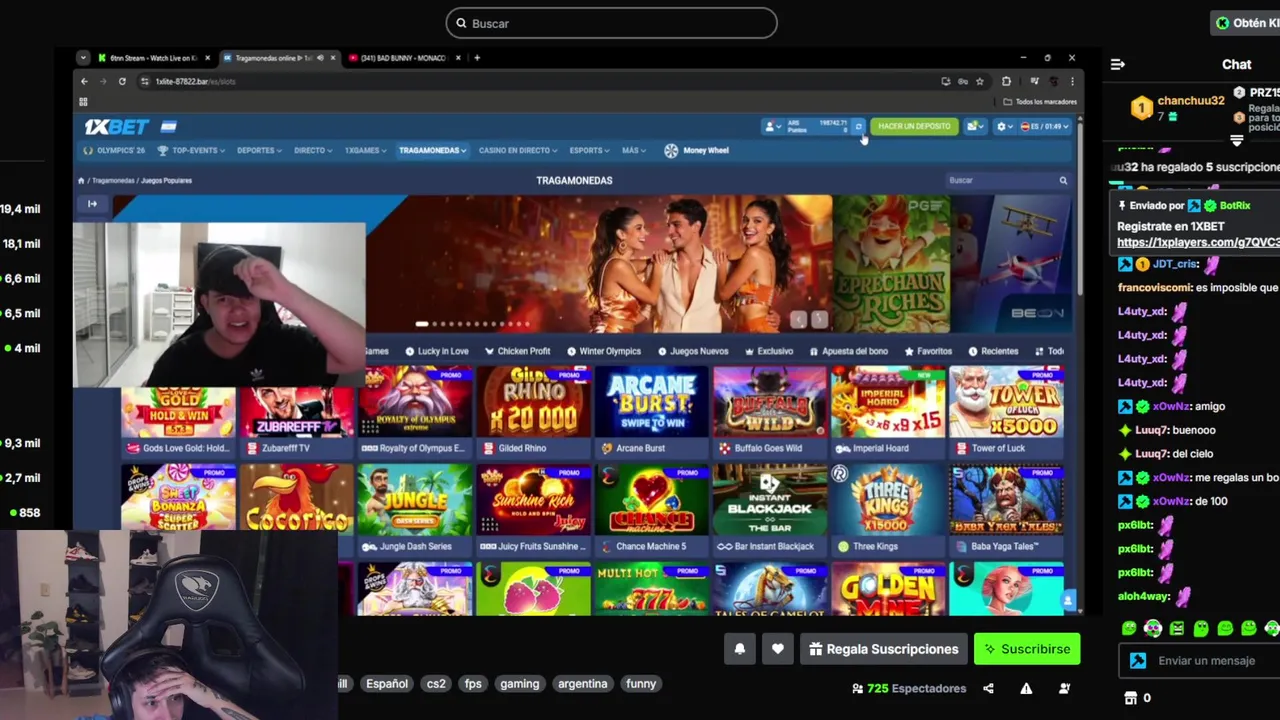Viewport: 1280px width, 720px height.
Task: Click the report warning triangle icon
Action: (x=1026, y=688)
